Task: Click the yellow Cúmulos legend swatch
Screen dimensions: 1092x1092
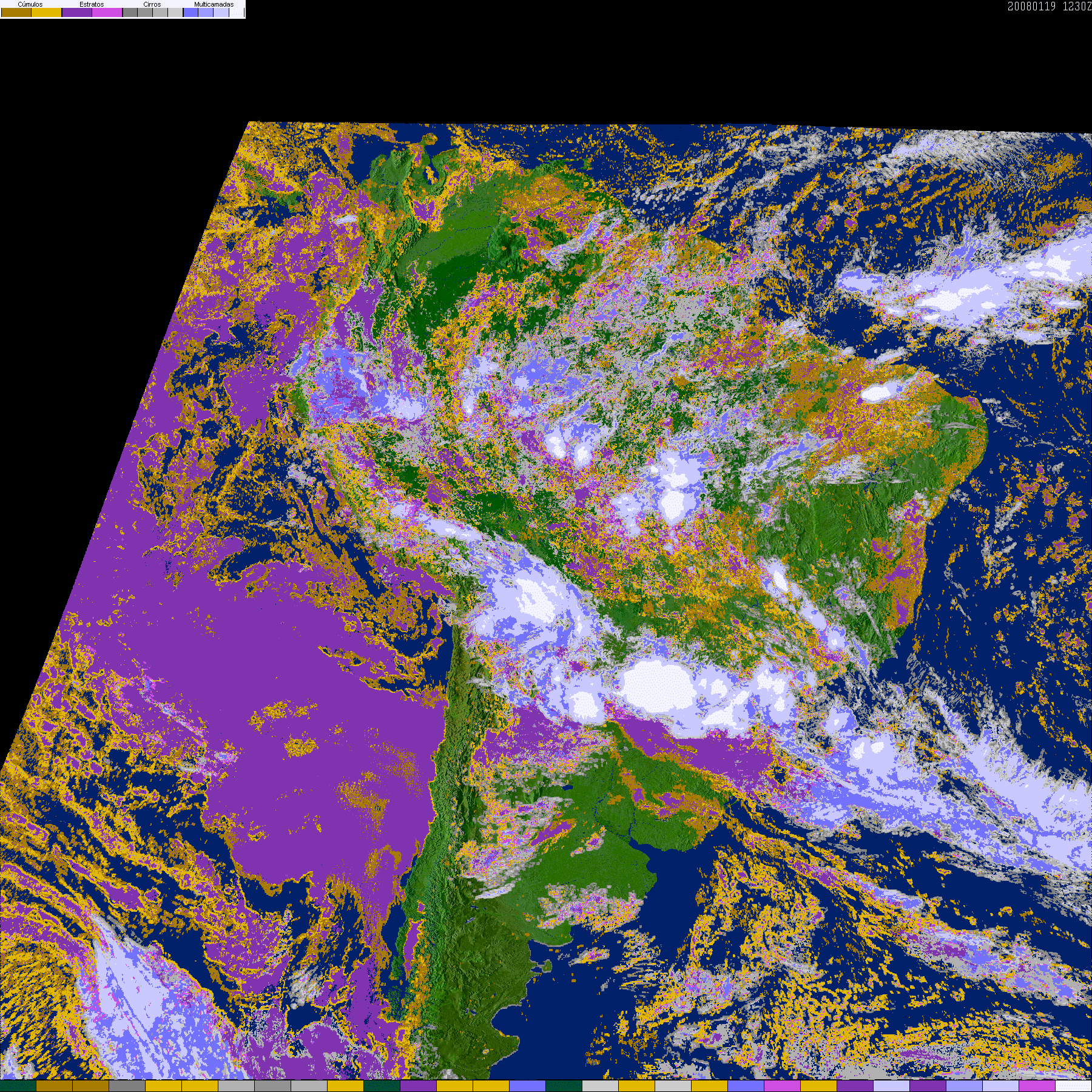Action: coord(47,12)
